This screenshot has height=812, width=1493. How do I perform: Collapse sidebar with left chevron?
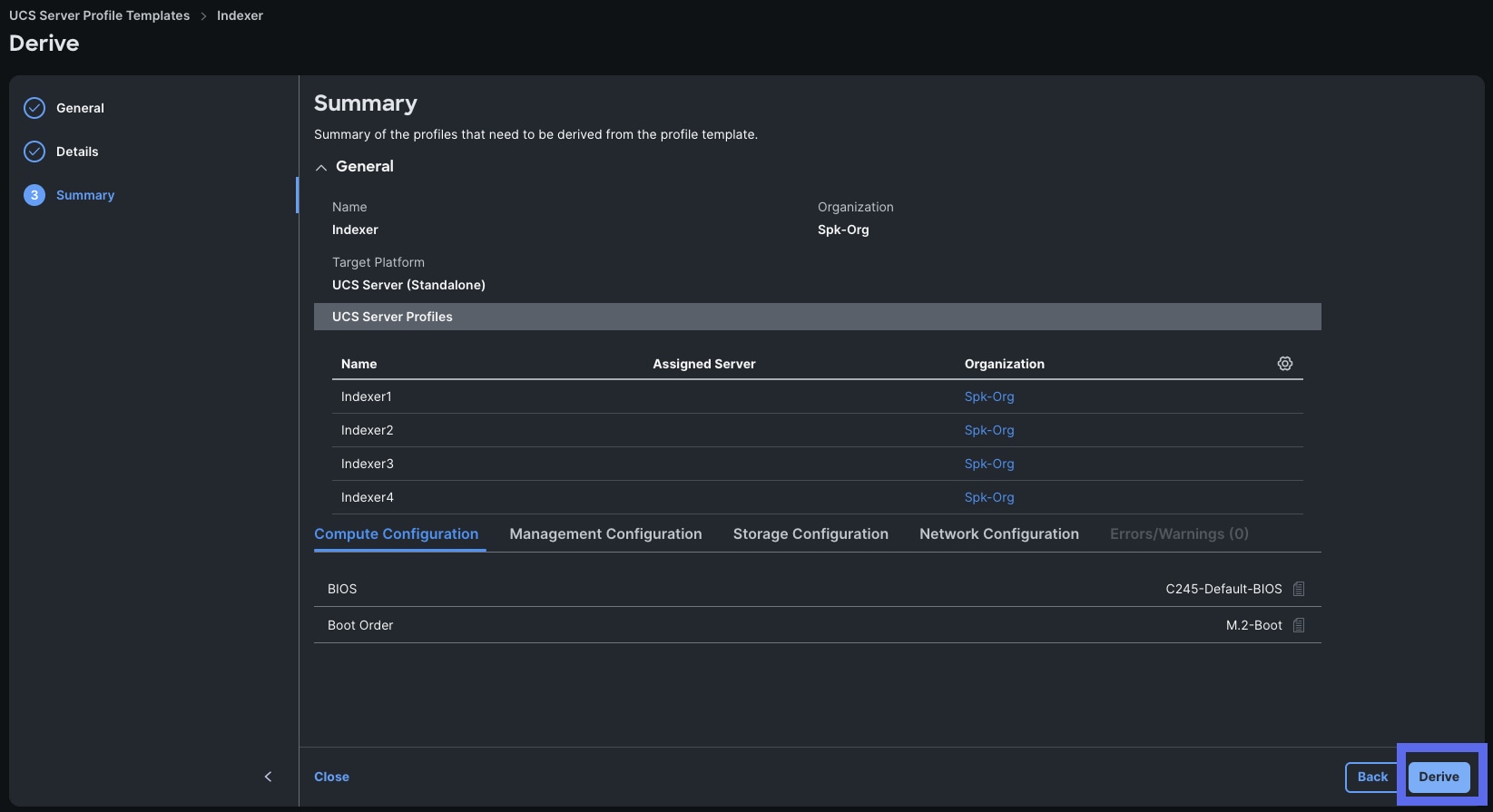tap(268, 777)
